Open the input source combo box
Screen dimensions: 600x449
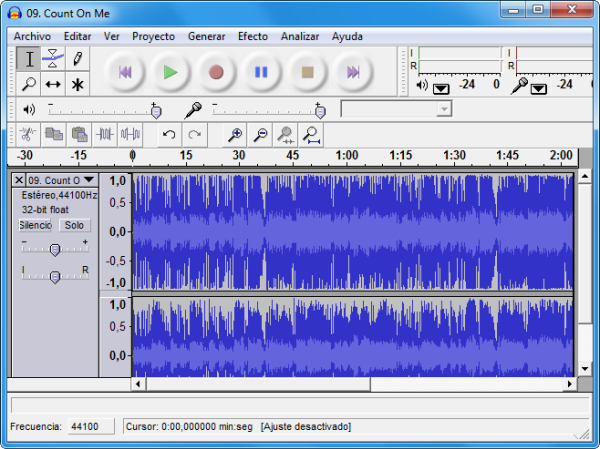[x=396, y=109]
